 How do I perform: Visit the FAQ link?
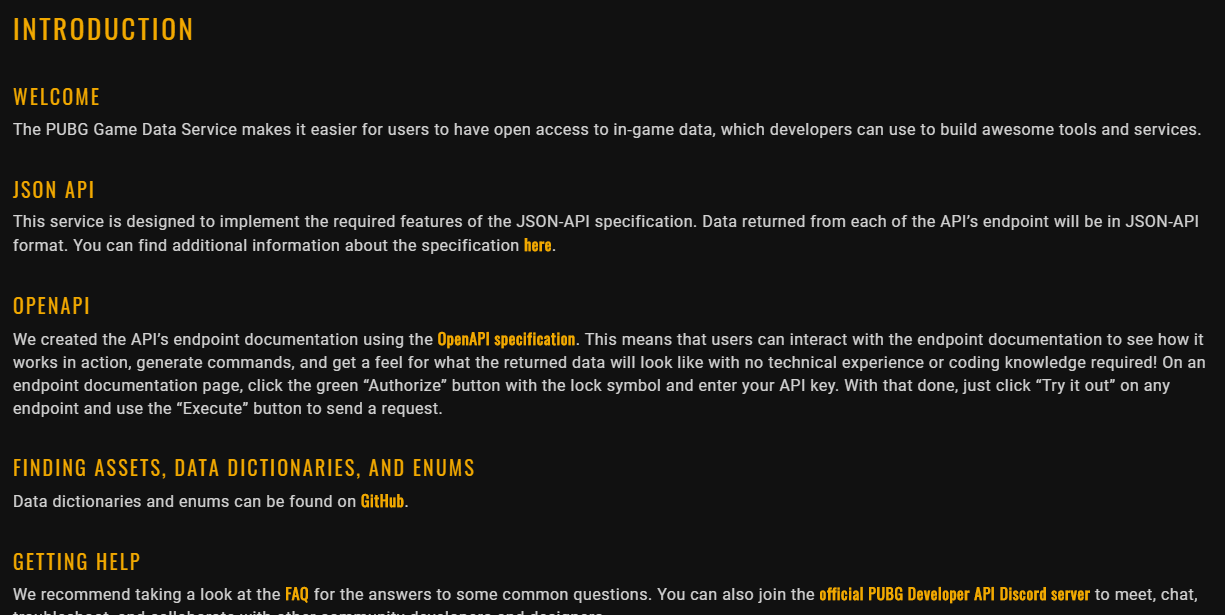click(297, 593)
